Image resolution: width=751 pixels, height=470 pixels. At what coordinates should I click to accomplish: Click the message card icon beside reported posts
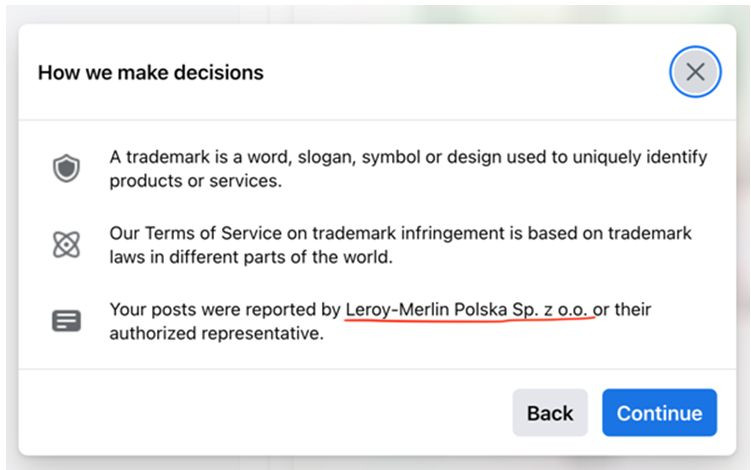66,322
